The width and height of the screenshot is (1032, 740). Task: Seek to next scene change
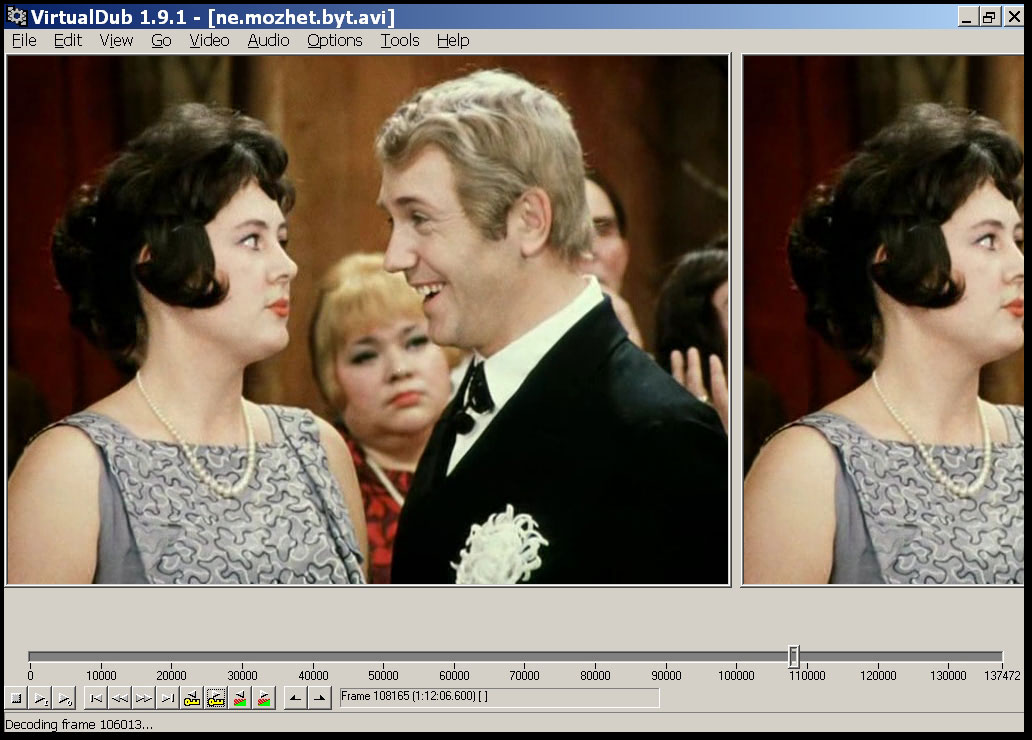264,698
